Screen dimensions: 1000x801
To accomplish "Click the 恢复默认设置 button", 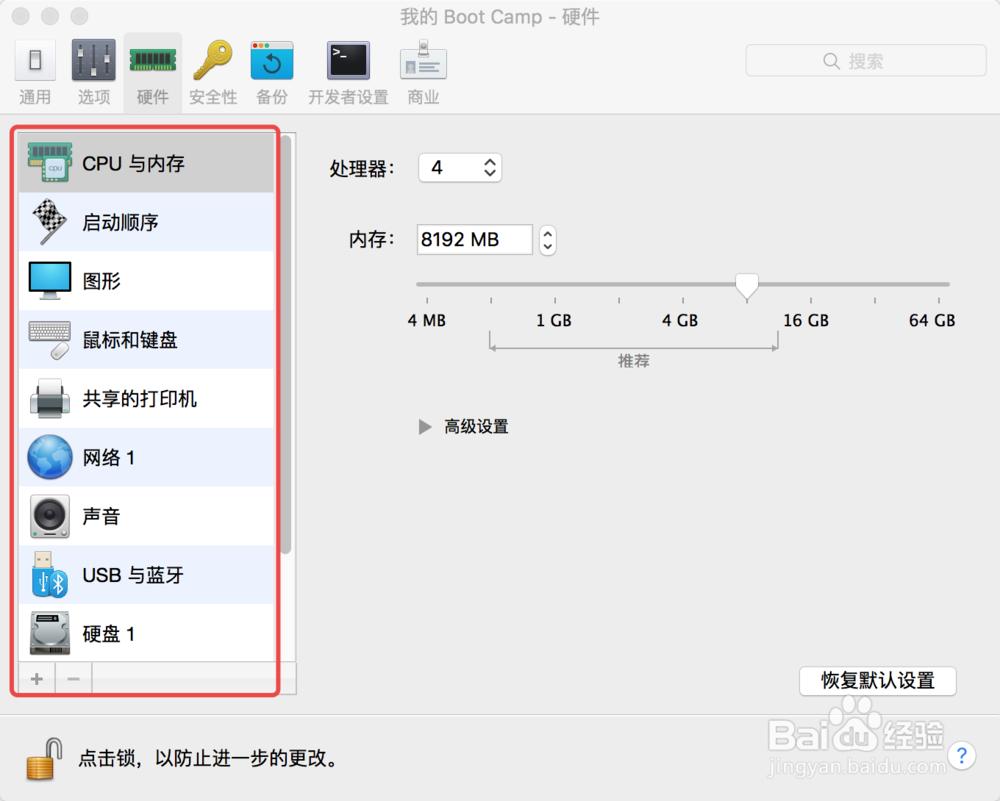I will 878,681.
